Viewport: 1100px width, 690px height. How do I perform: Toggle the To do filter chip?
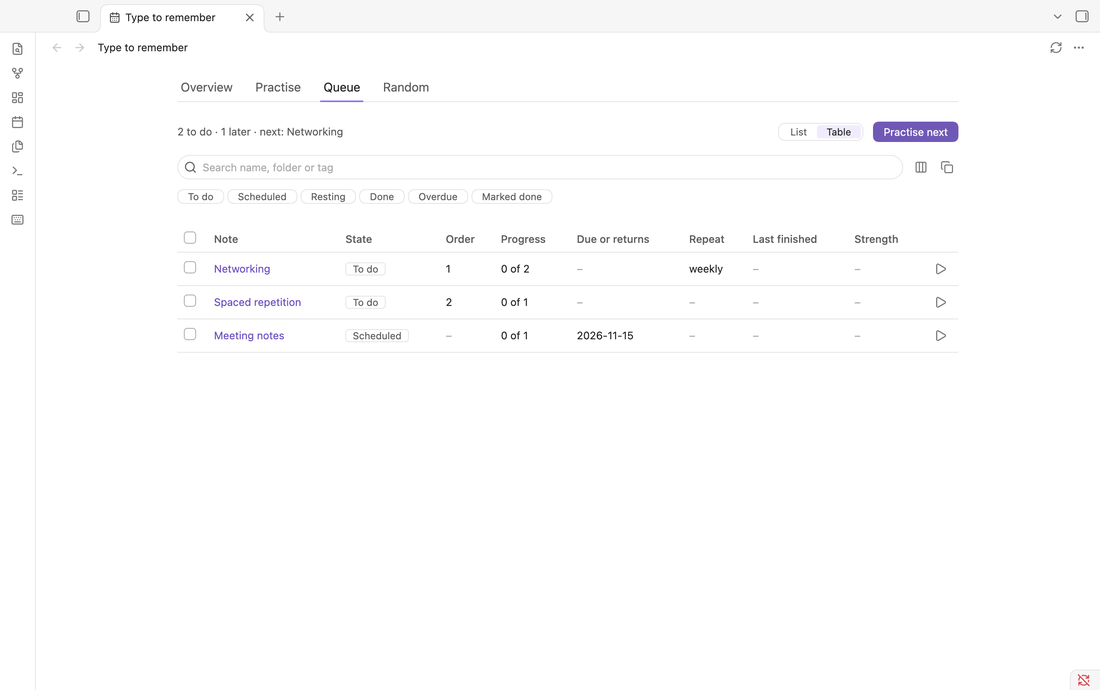point(201,197)
